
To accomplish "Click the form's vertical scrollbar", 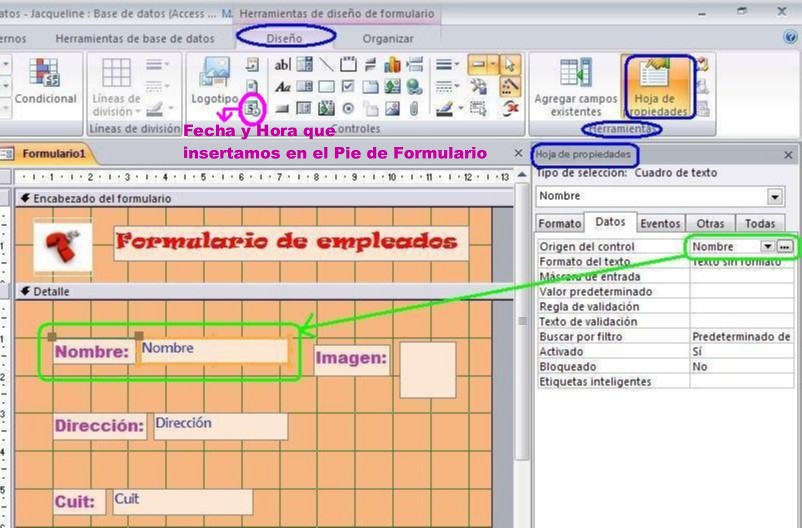I will tap(522, 321).
